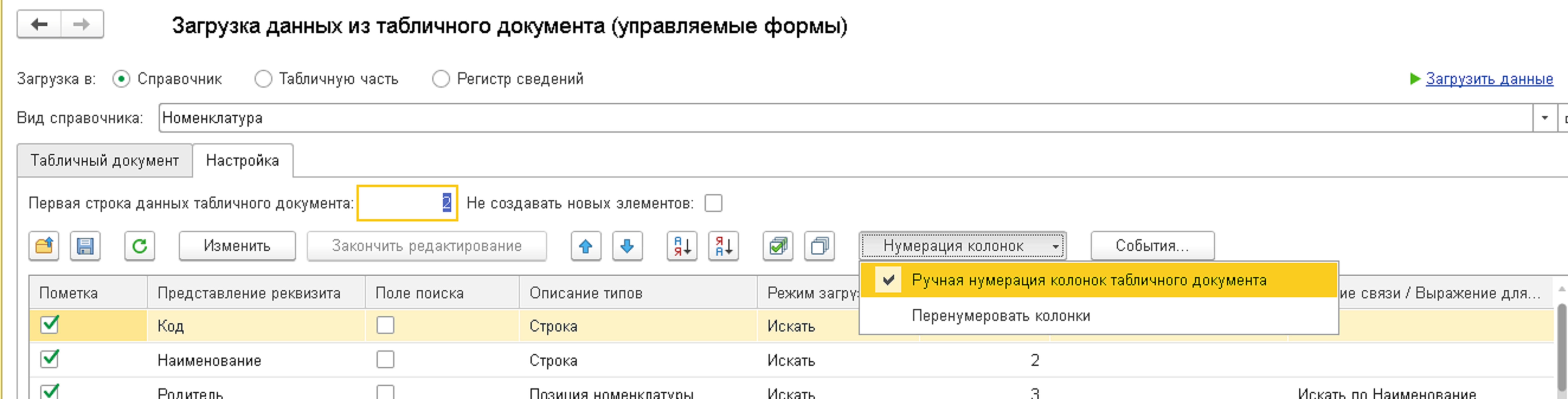Switch to the Табличный документ tab

(105, 161)
